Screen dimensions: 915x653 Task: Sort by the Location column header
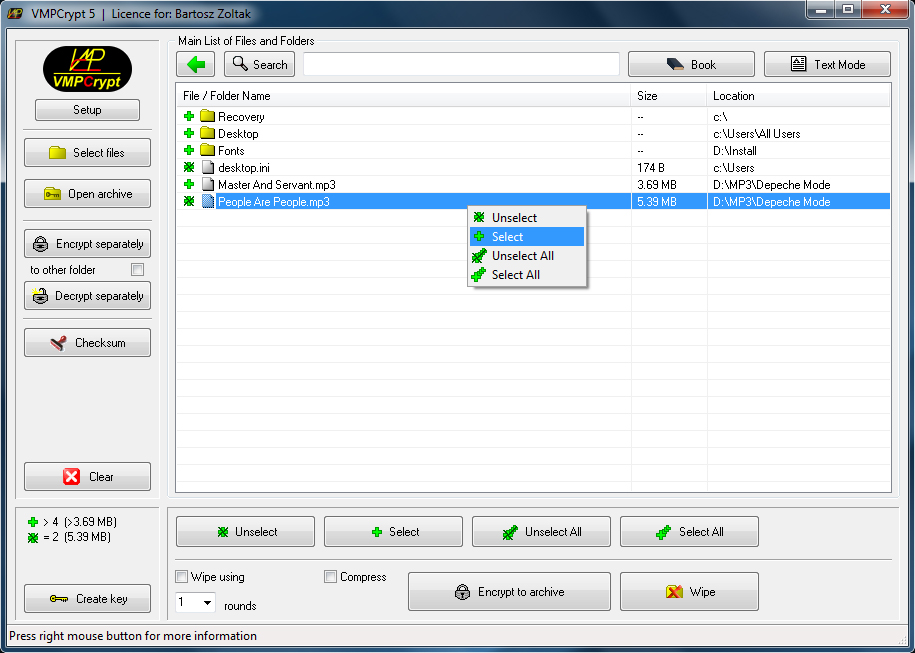(x=798, y=96)
